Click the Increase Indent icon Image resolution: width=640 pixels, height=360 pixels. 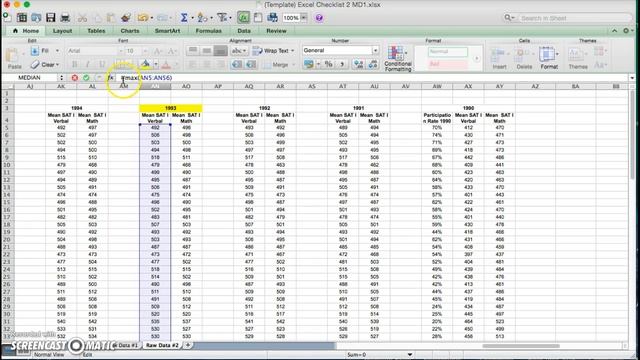coord(251,64)
